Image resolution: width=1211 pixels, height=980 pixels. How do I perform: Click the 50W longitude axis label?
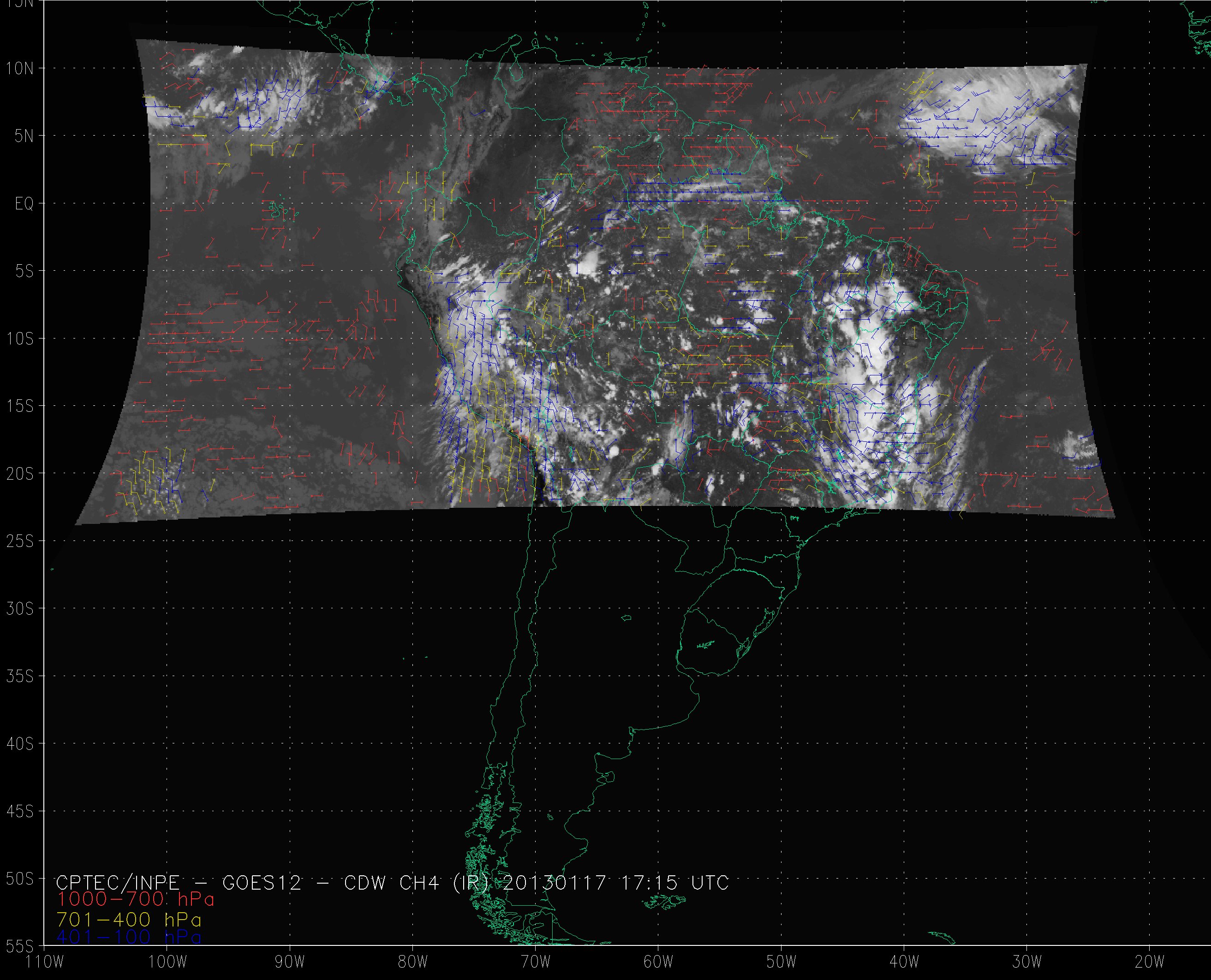(x=781, y=962)
